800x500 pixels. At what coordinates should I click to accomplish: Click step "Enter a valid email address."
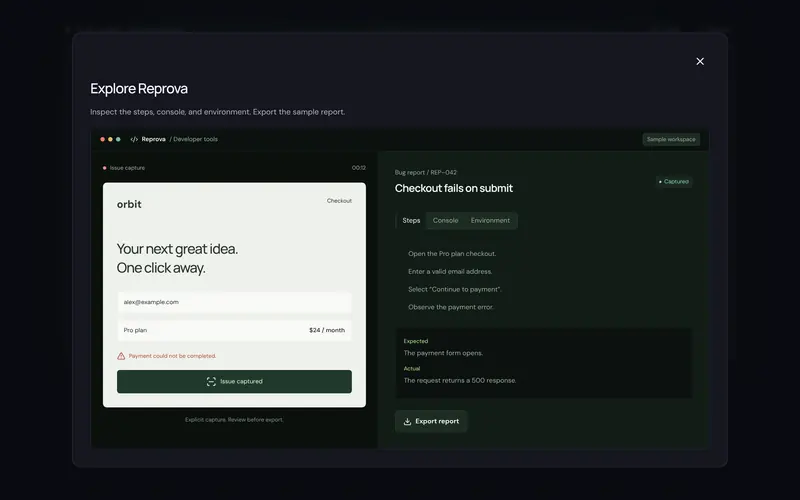point(450,271)
